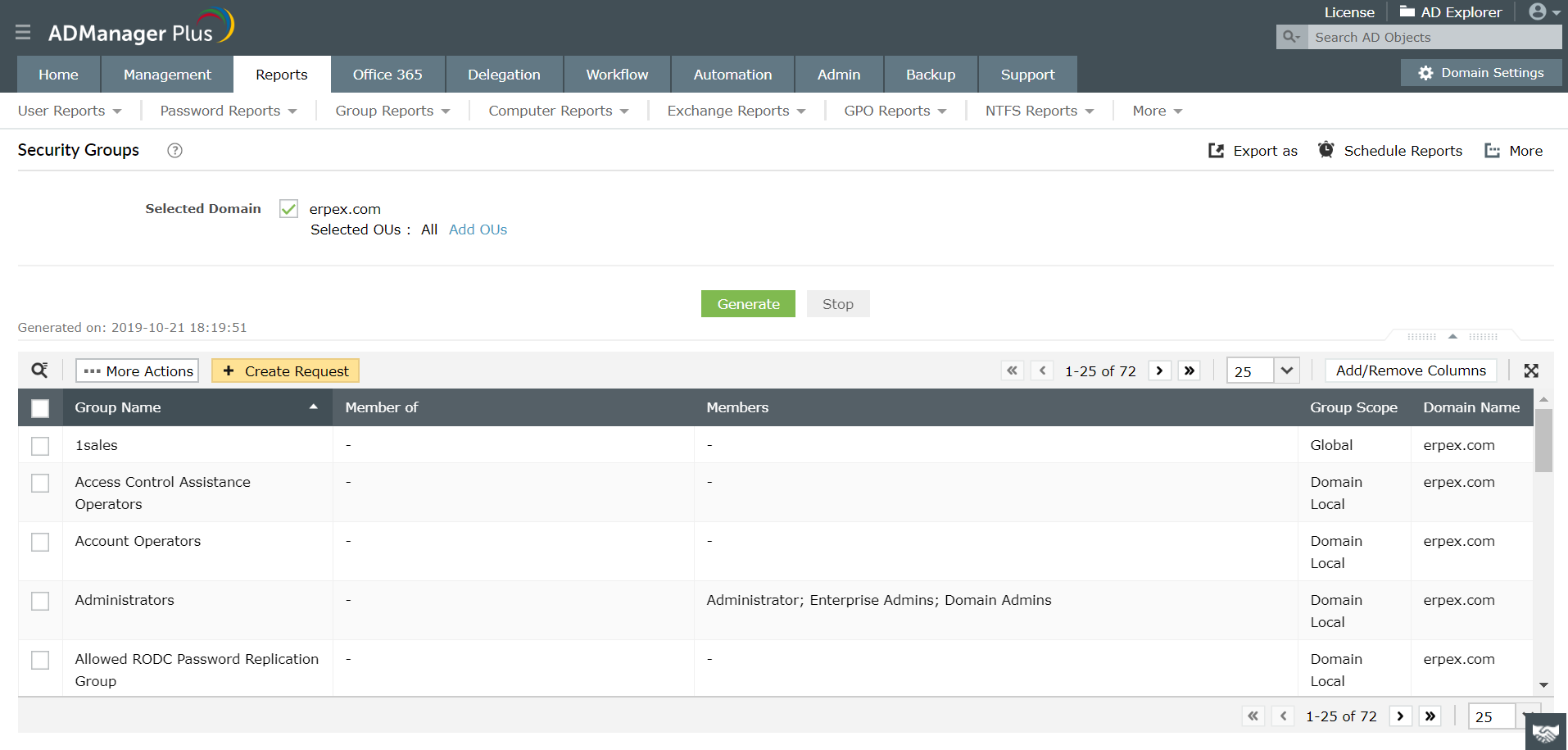Click the Add OUs link
This screenshot has width=1568, height=750.
pyautogui.click(x=478, y=230)
